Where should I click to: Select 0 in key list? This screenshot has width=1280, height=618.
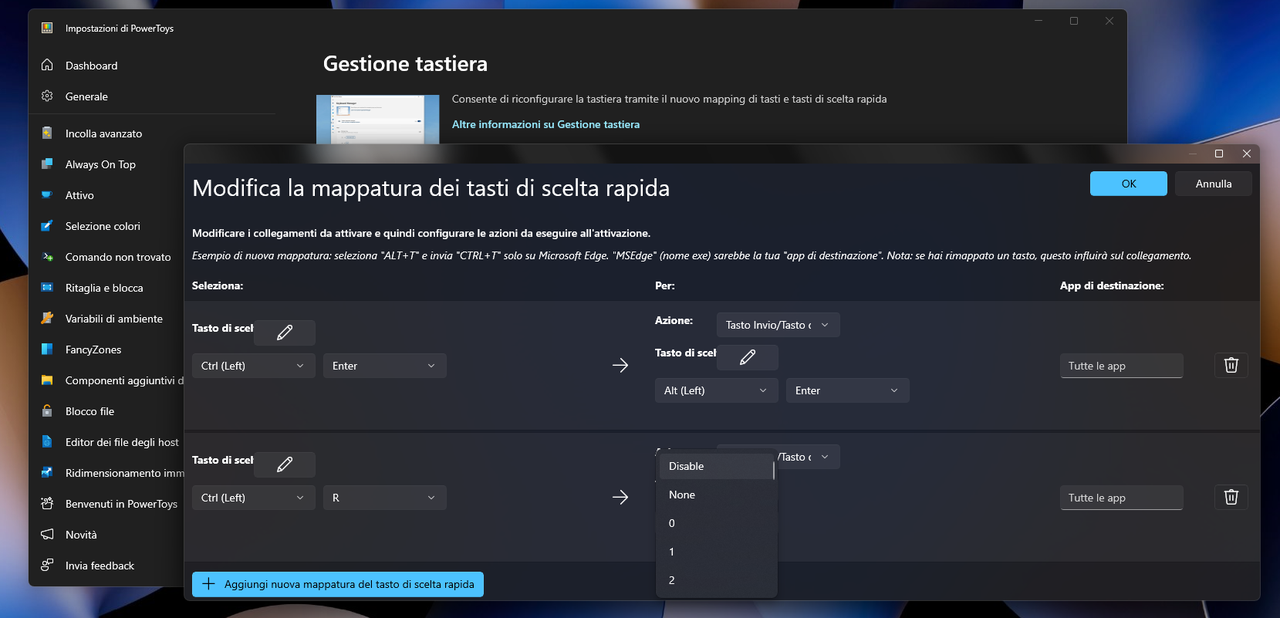pos(716,523)
